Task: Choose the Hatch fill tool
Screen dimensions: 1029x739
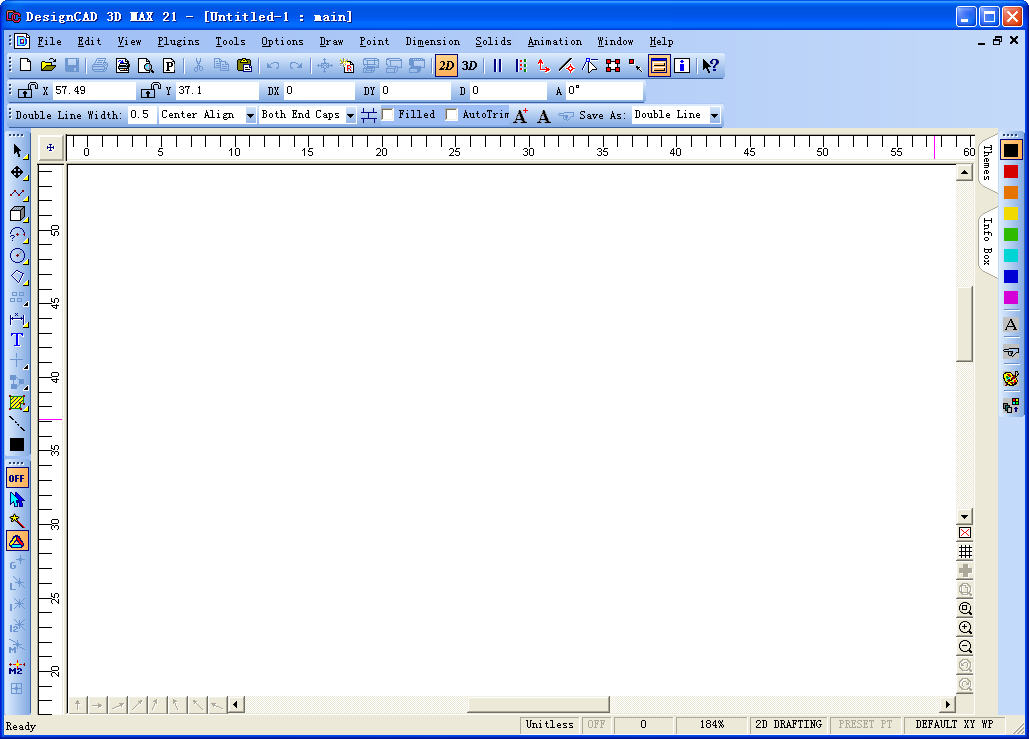Action: click(17, 403)
